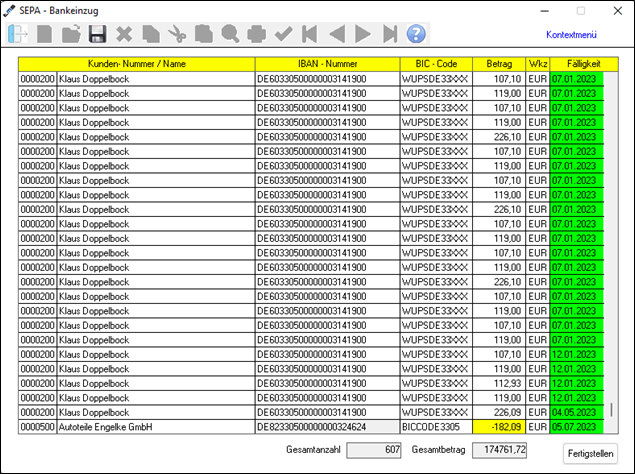
Task: Click the Wkz column header
Action: point(538,64)
